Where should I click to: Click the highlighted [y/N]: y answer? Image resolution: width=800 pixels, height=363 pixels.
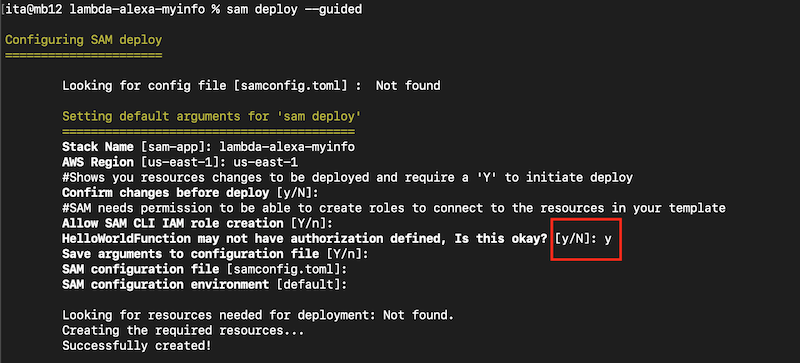(x=583, y=239)
